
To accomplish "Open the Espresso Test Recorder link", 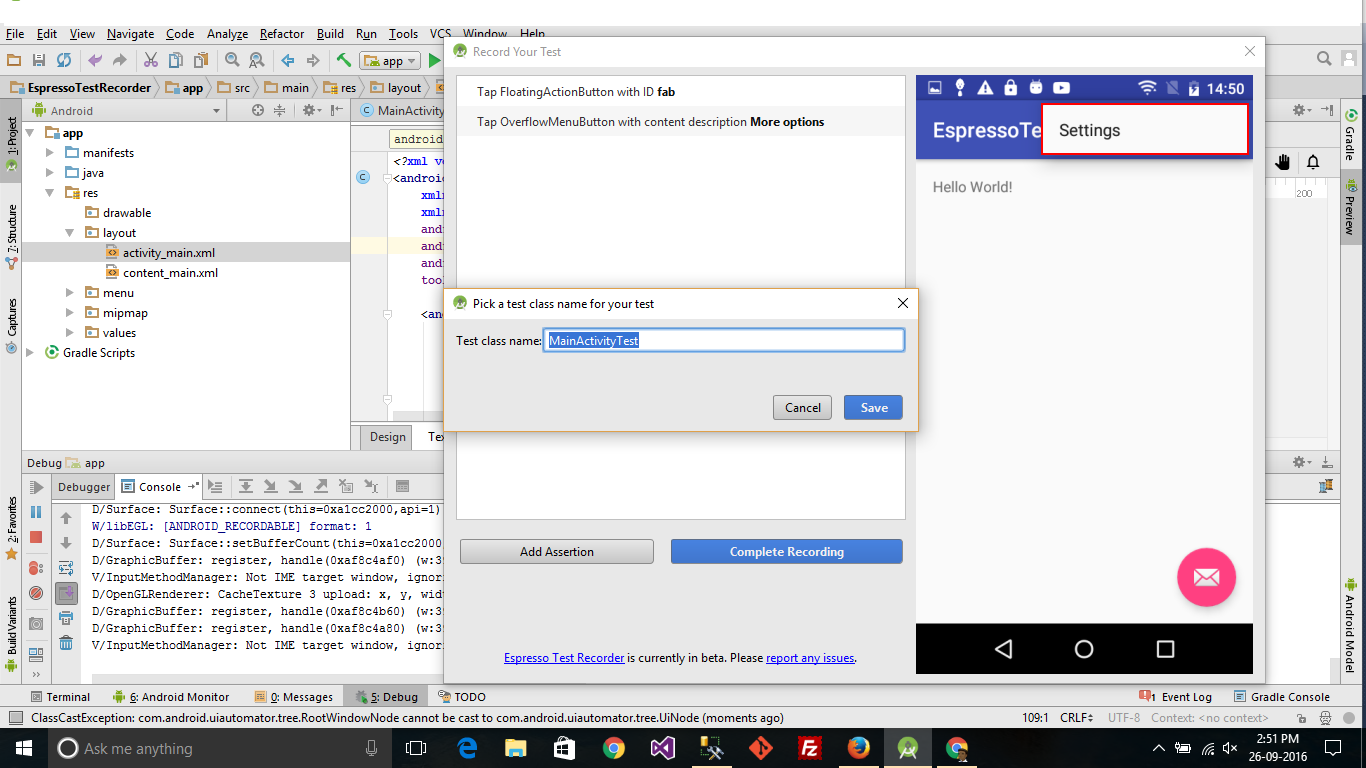I will tap(564, 658).
